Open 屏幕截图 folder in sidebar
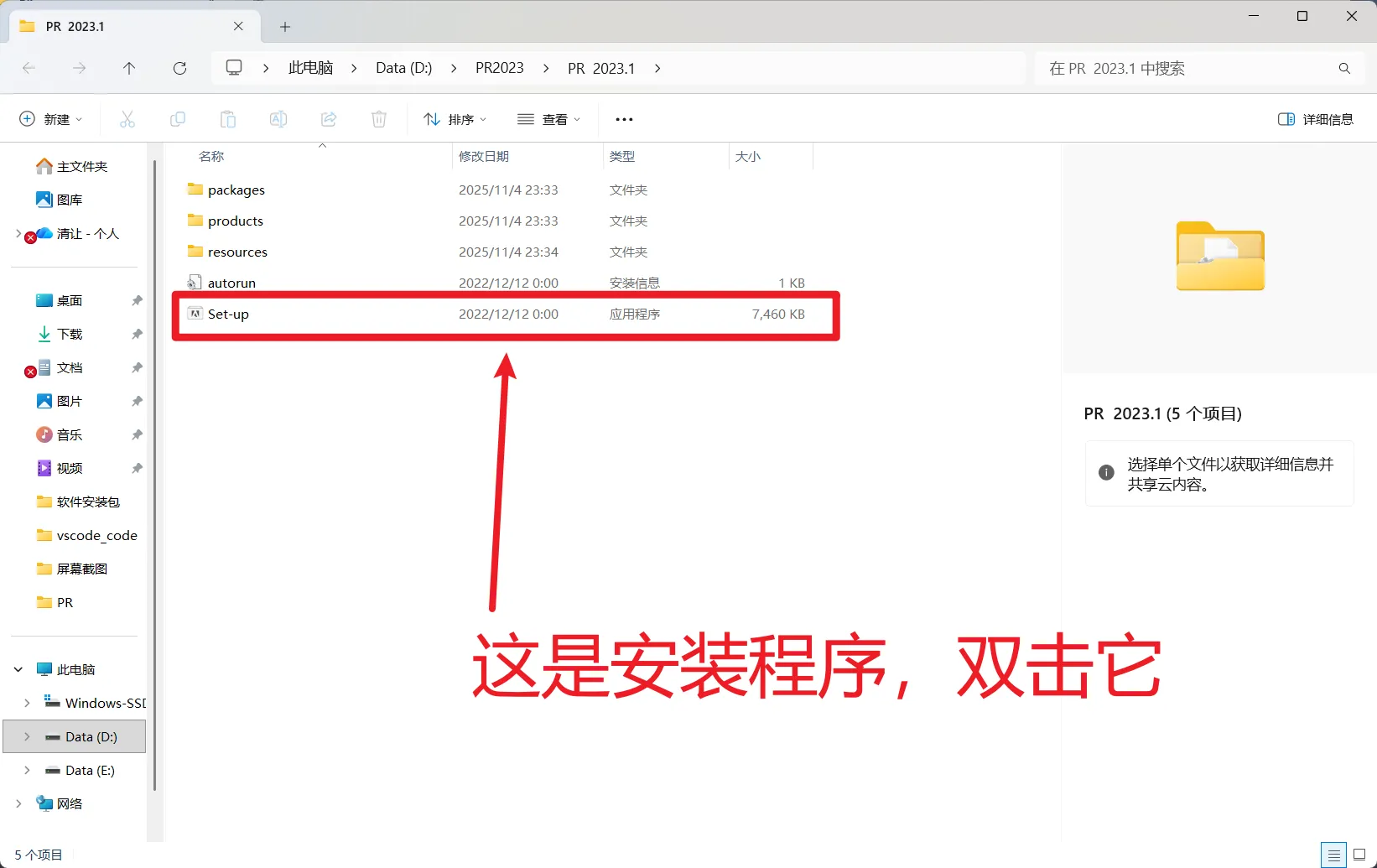 pos(72,569)
